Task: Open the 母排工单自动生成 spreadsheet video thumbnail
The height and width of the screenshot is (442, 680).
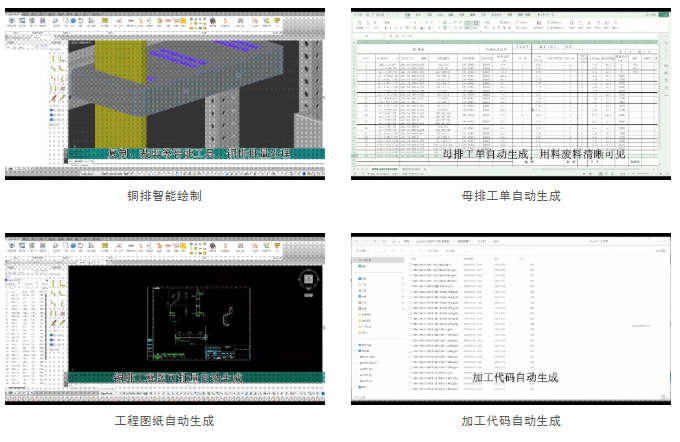Action: click(x=511, y=94)
